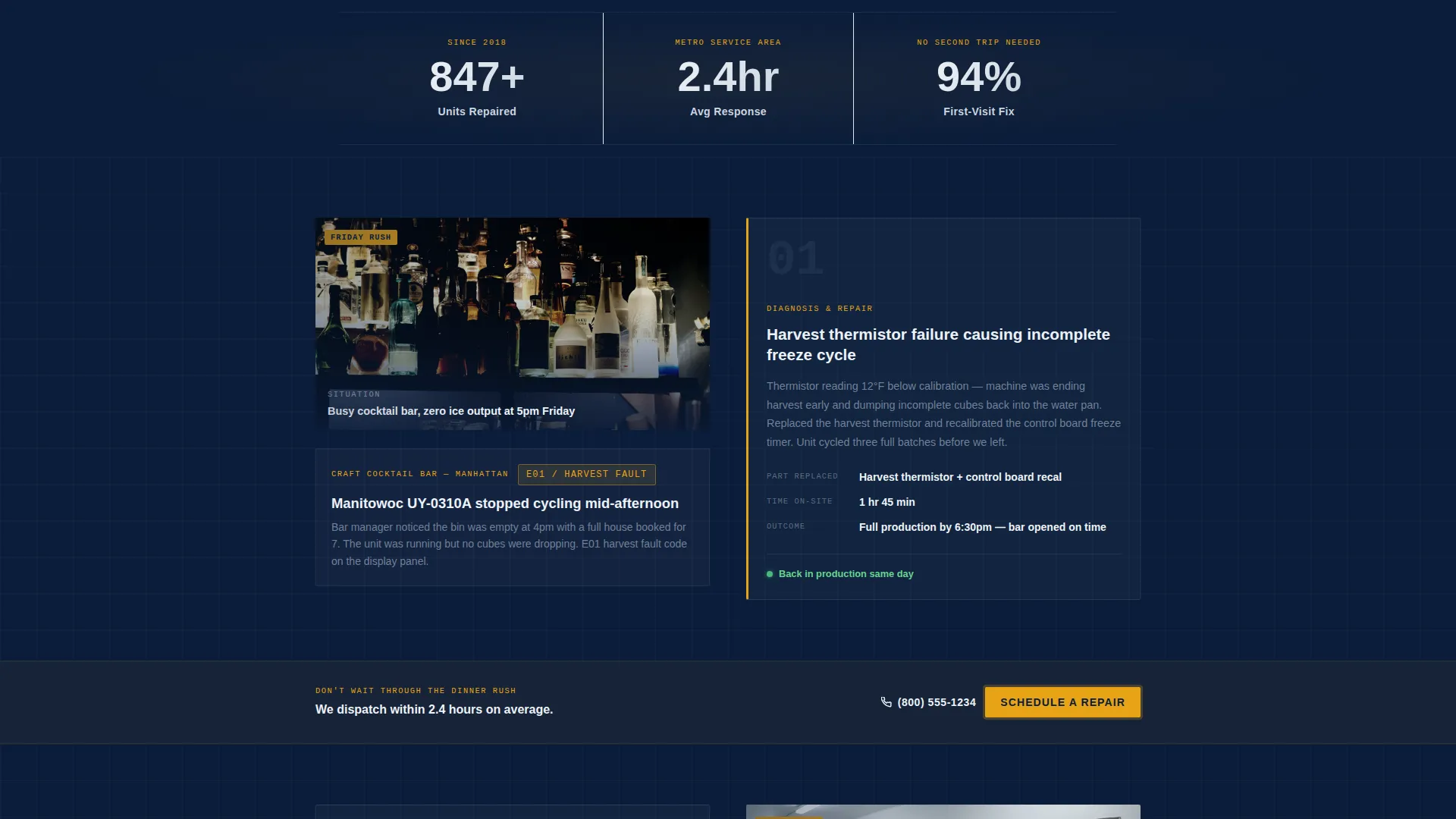Select the Time On-Site label
This screenshot has height=819, width=1456.
pyautogui.click(x=799, y=501)
